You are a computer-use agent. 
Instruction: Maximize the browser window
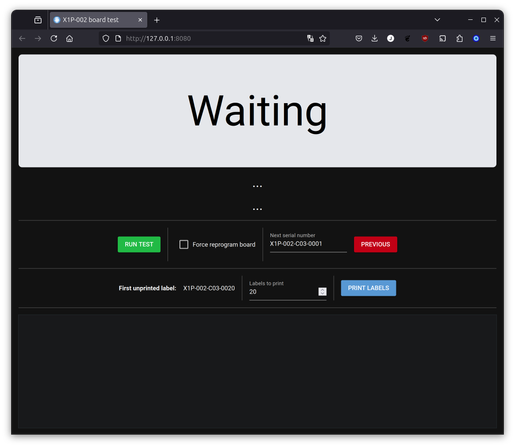[x=483, y=20]
